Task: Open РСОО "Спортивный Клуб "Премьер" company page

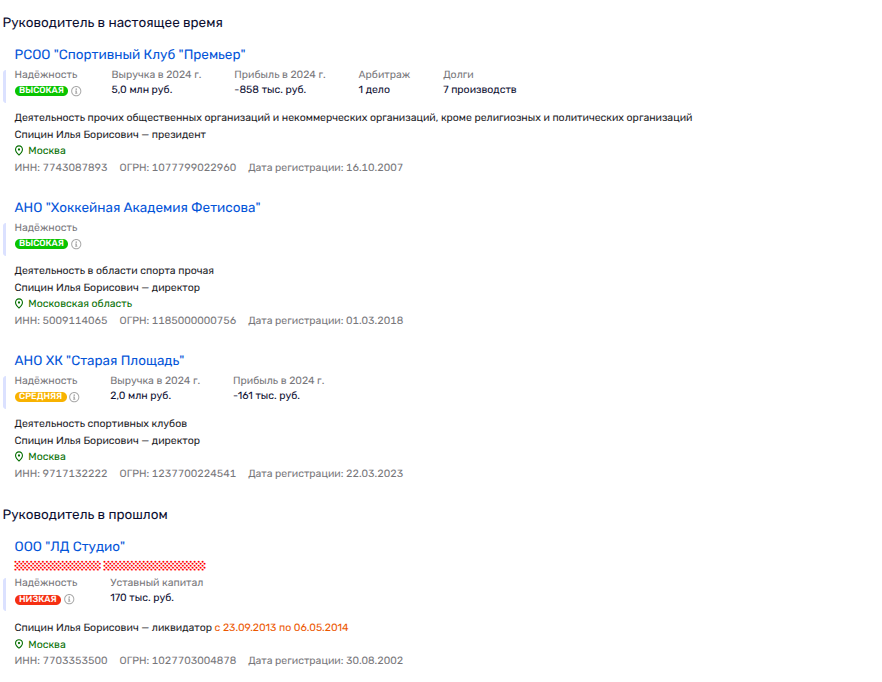Action: [130, 55]
